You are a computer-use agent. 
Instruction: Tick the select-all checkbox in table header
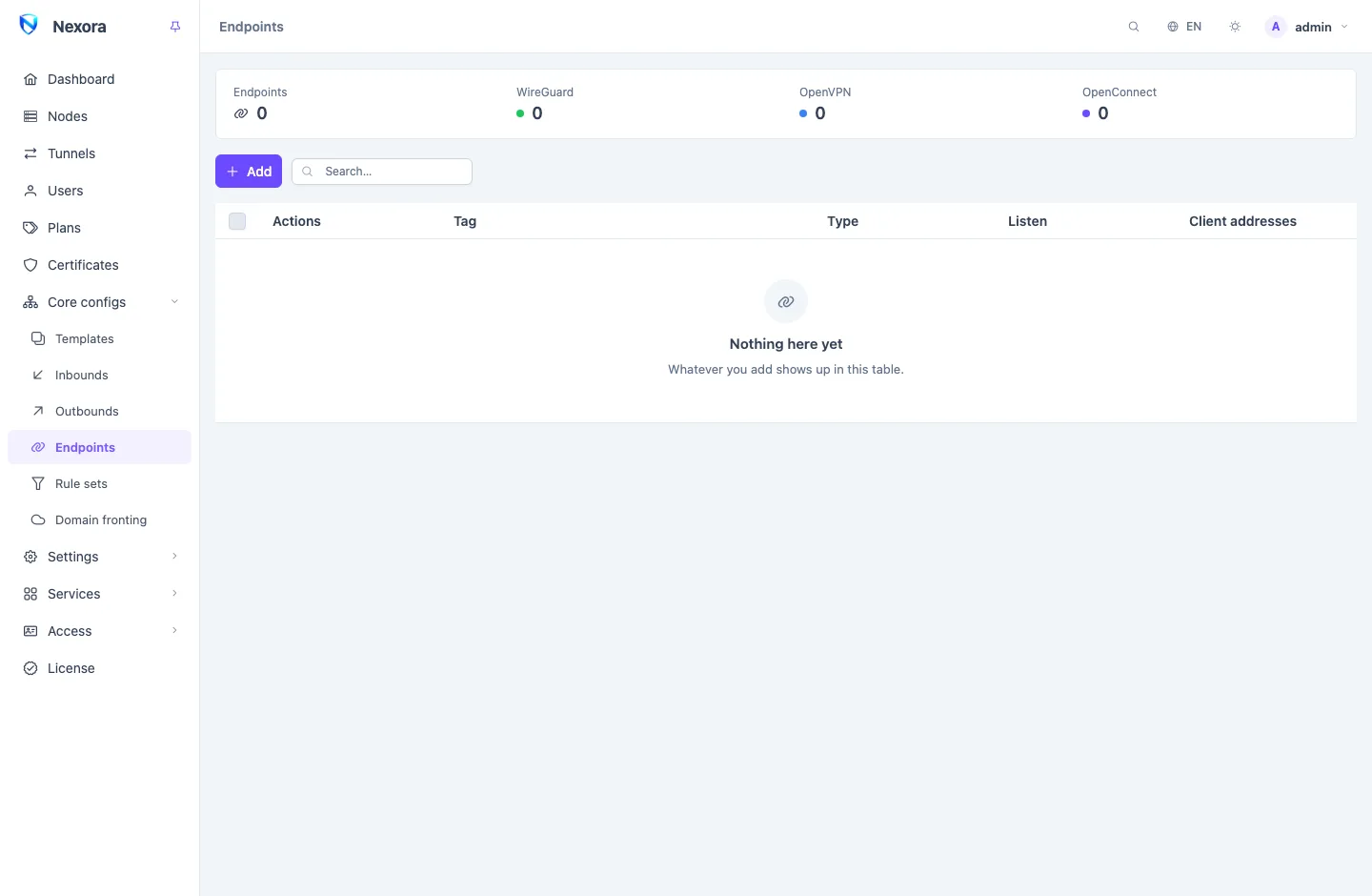237,221
